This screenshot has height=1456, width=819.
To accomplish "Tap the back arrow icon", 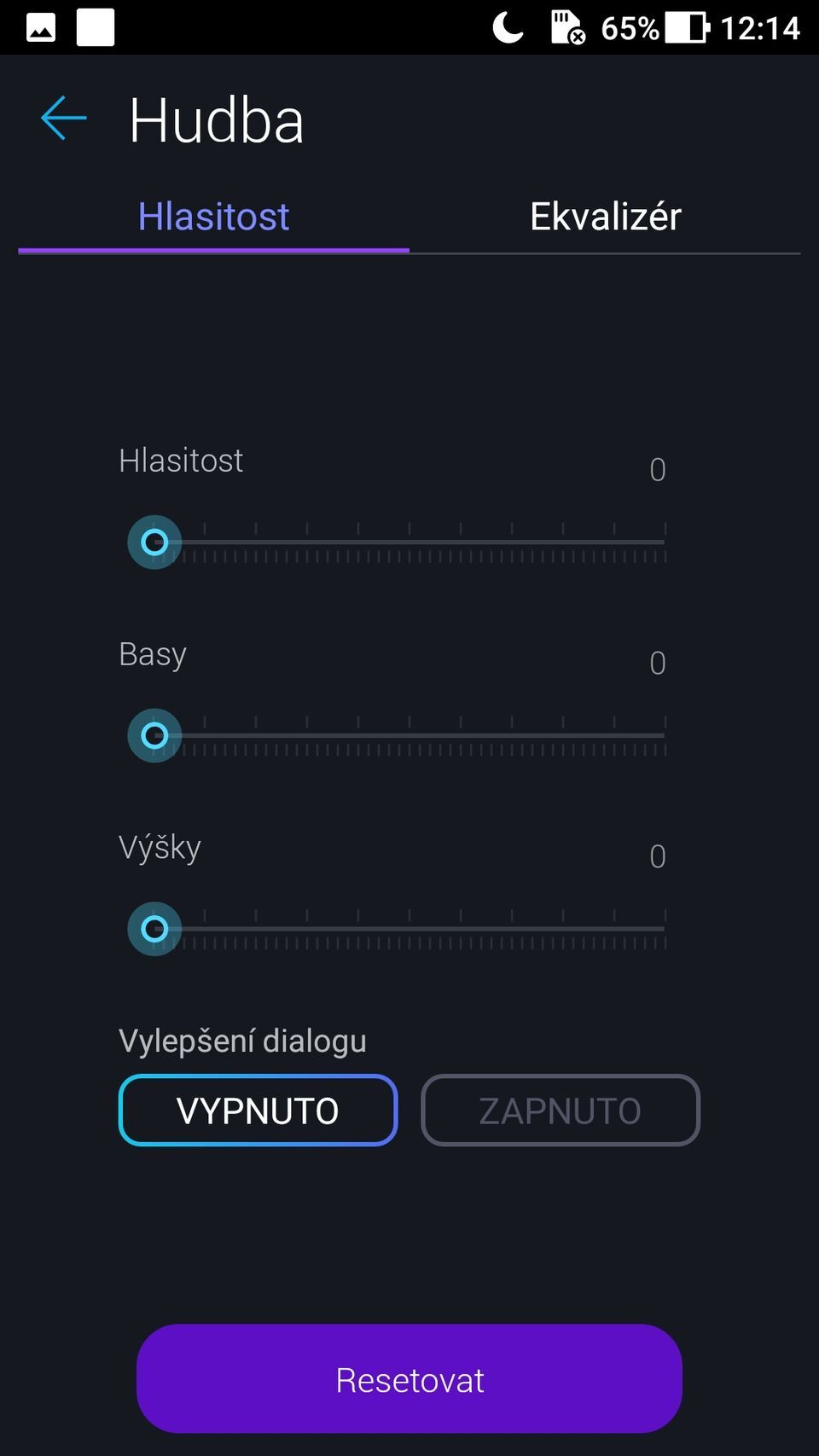I will 64,118.
